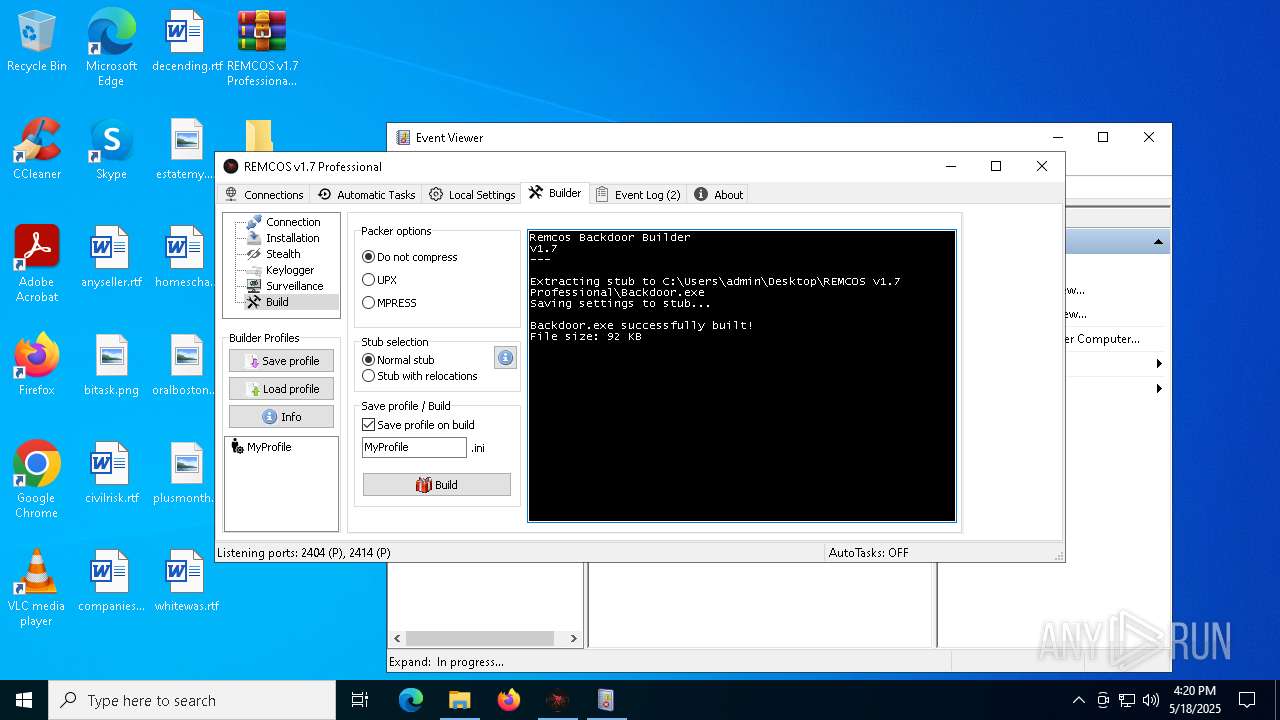This screenshot has width=1280, height=720.
Task: Click the Info button under Builder Profiles
Action: [x=281, y=417]
